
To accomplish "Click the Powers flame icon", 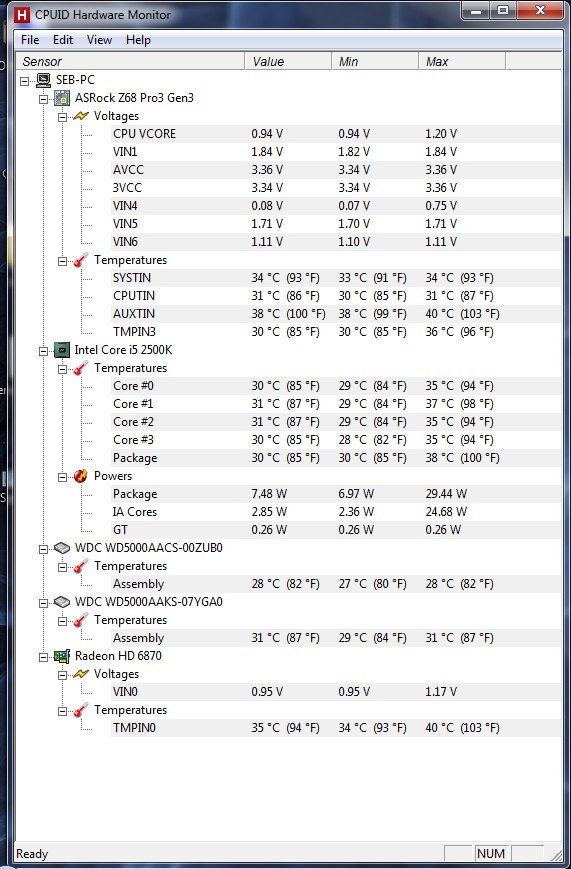I will (x=81, y=476).
